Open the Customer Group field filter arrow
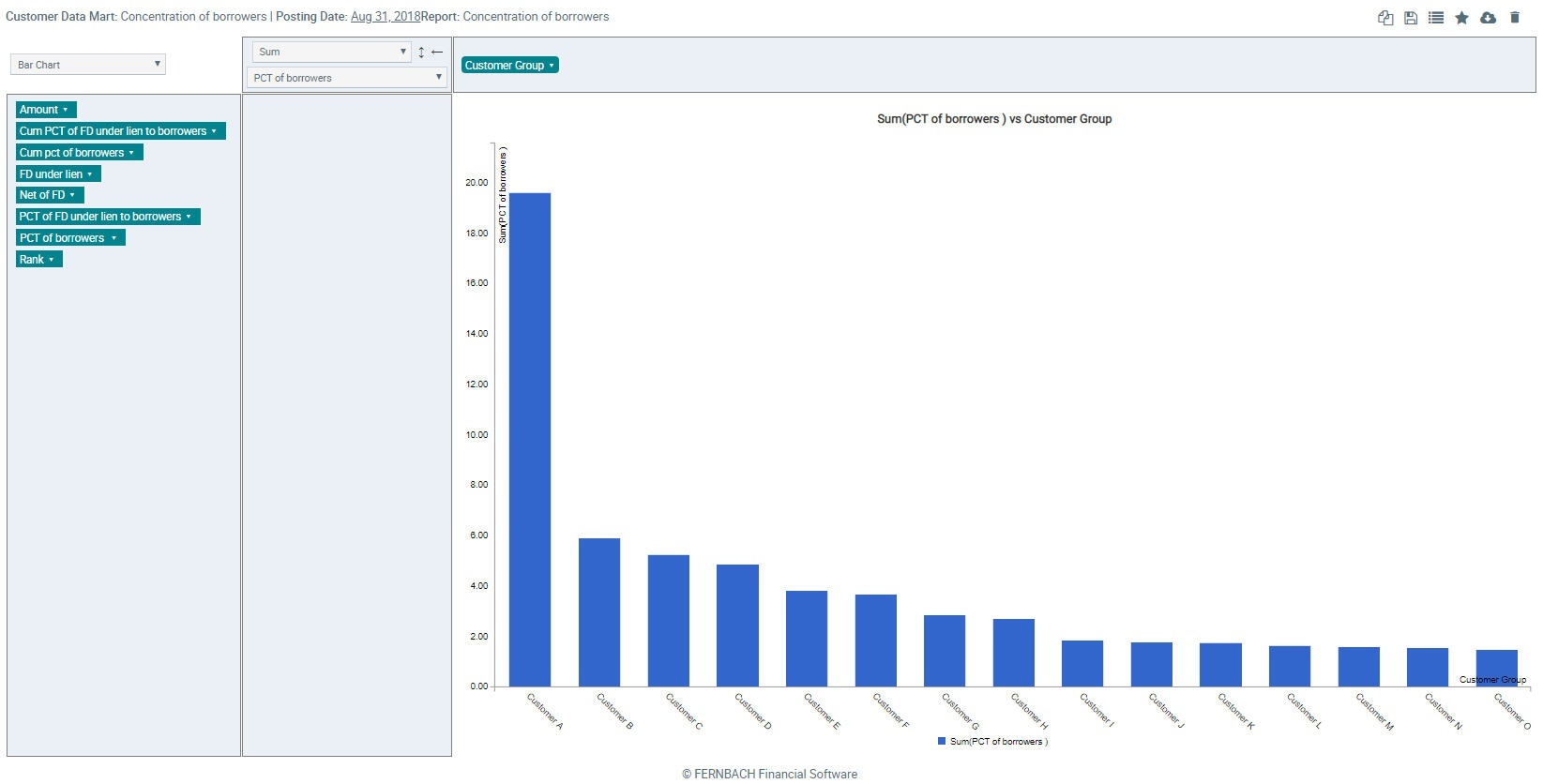1543x784 pixels. [x=552, y=66]
